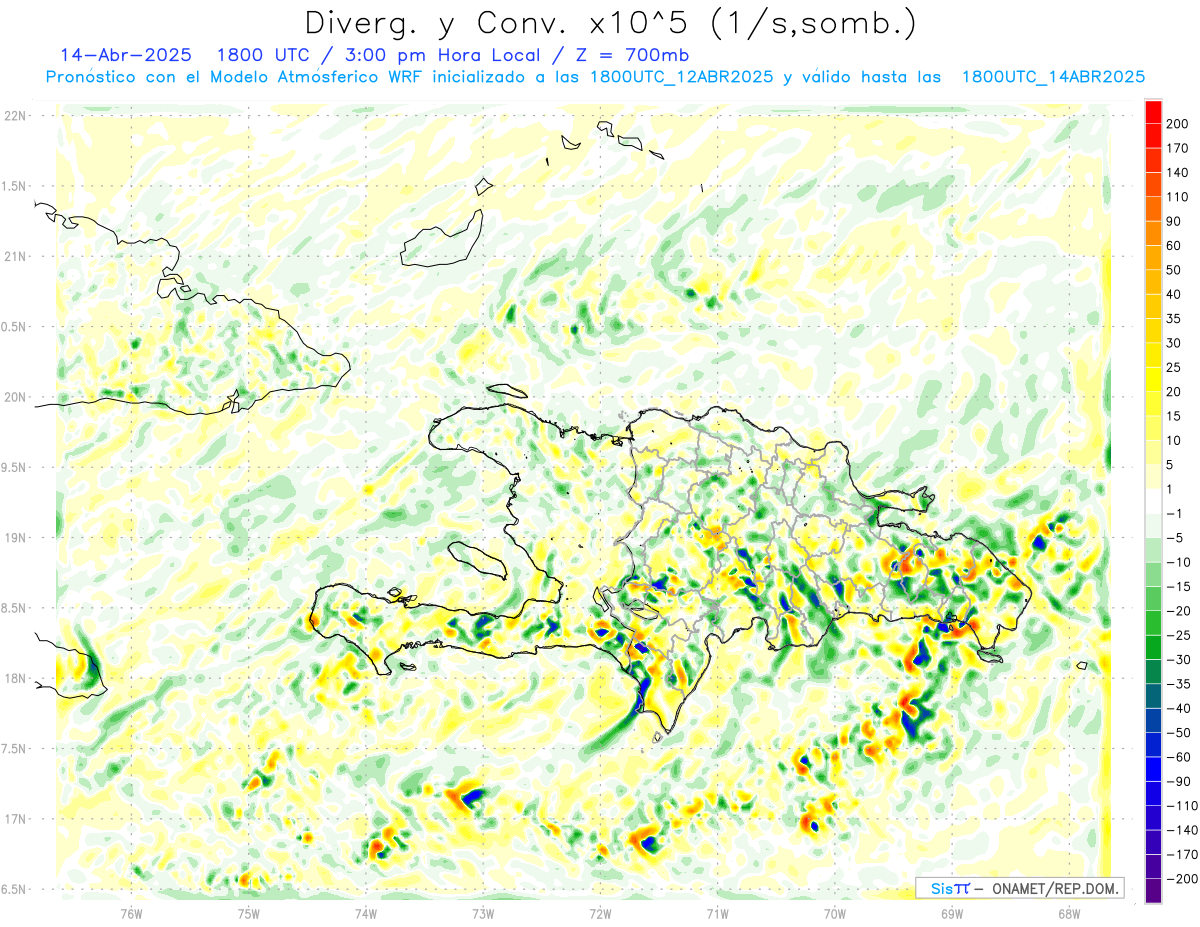Click the negative 5 color bar value

(1175, 538)
